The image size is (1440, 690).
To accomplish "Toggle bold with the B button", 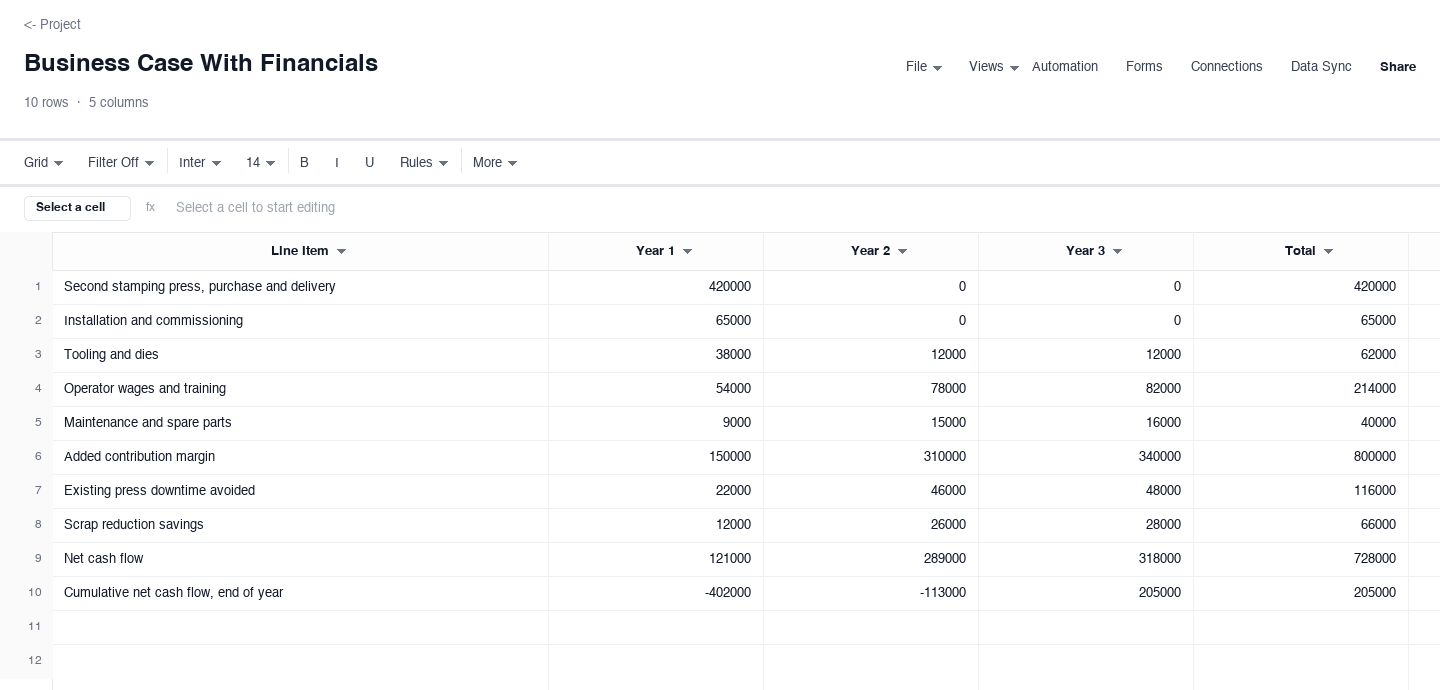I will (304, 163).
